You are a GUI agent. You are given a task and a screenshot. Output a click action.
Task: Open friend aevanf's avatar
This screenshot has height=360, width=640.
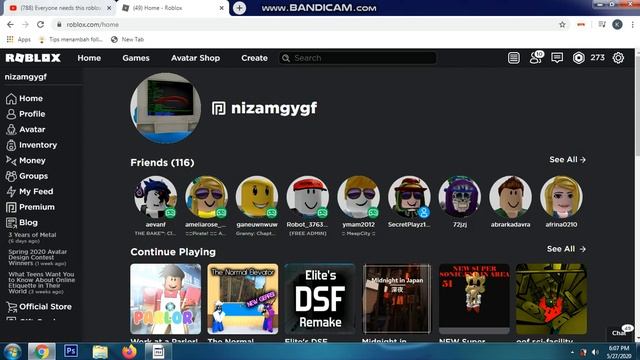point(156,197)
